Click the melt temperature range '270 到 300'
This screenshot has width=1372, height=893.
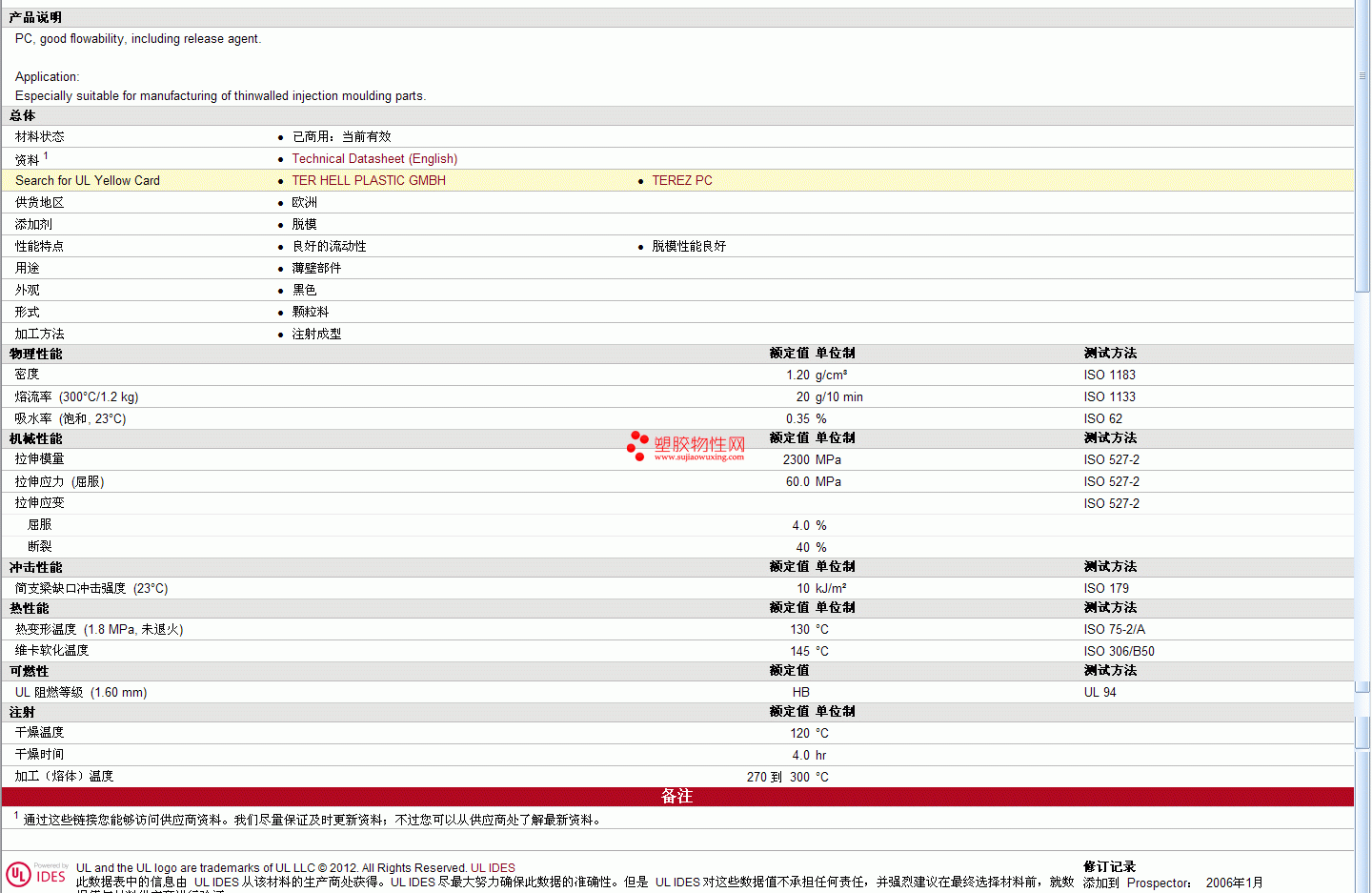778,778
